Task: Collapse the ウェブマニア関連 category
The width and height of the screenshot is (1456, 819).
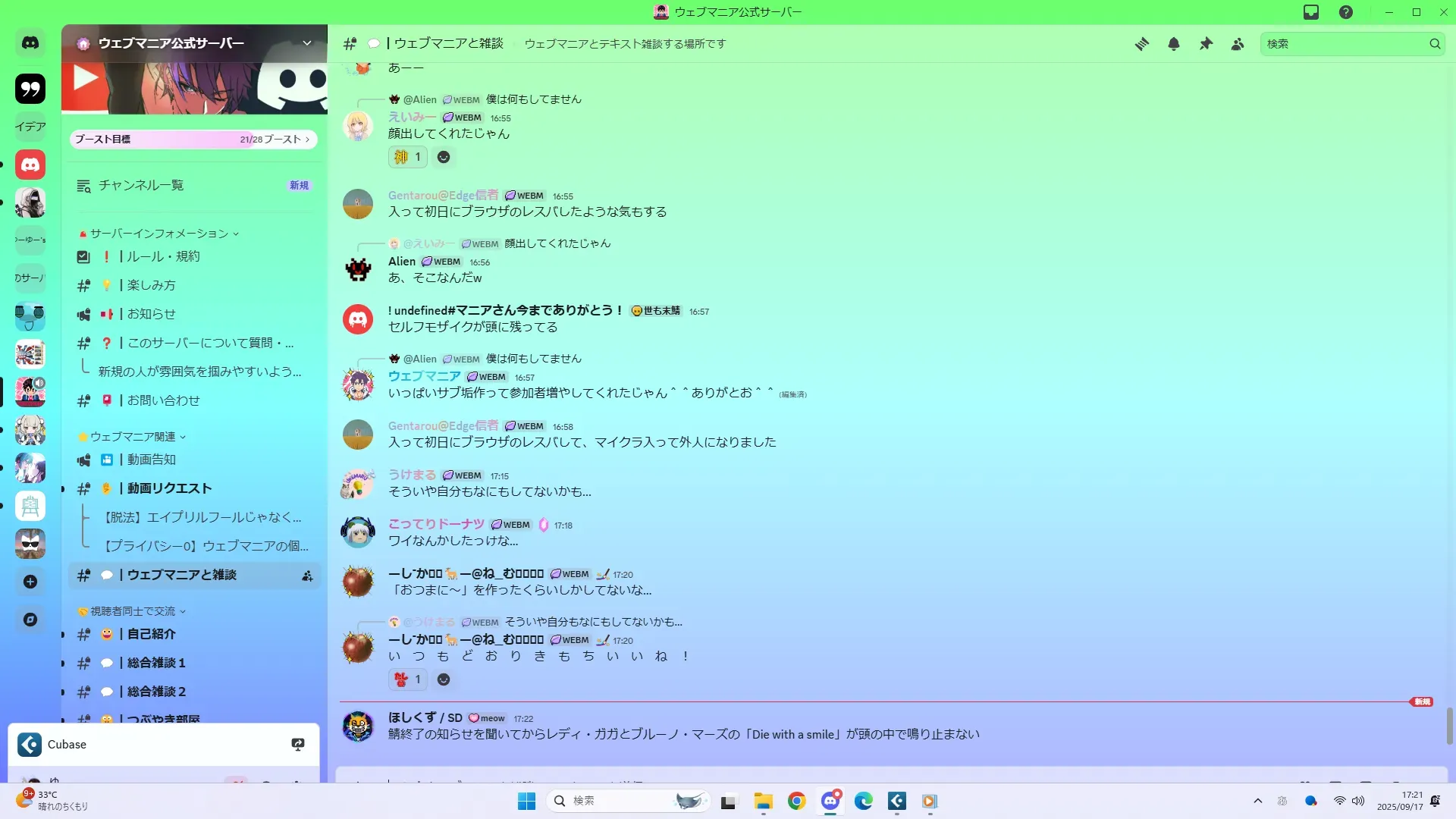Action: point(133,437)
